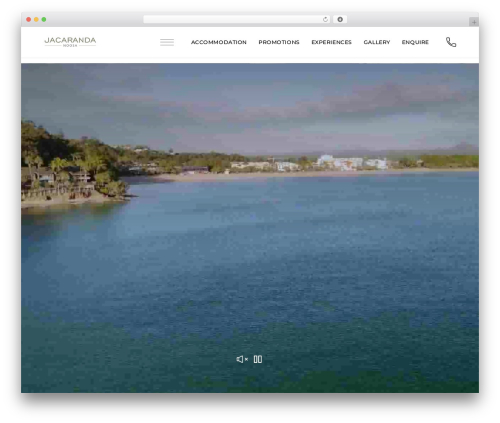
Task: Click the phone call icon
Action: click(451, 42)
